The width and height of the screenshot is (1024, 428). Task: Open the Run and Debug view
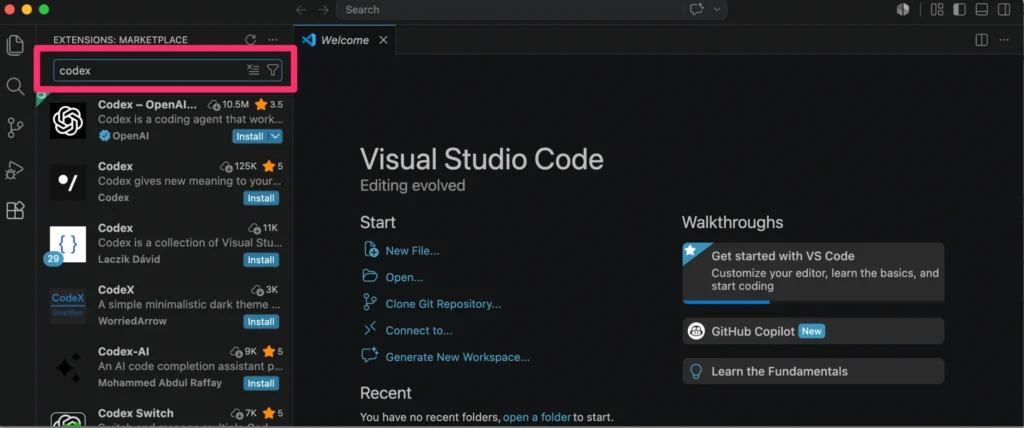[15, 170]
